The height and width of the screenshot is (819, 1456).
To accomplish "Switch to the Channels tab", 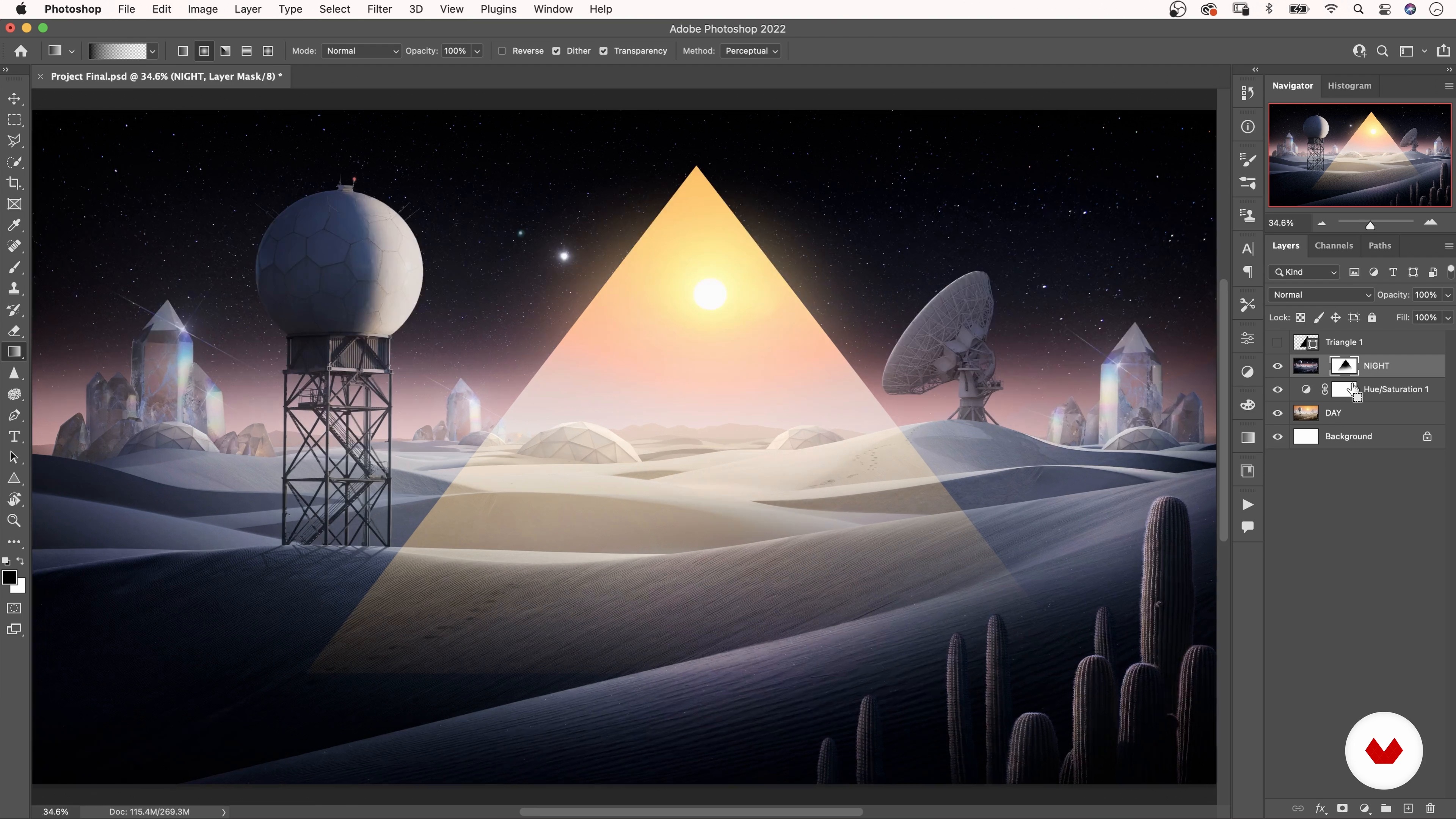I will (1334, 245).
